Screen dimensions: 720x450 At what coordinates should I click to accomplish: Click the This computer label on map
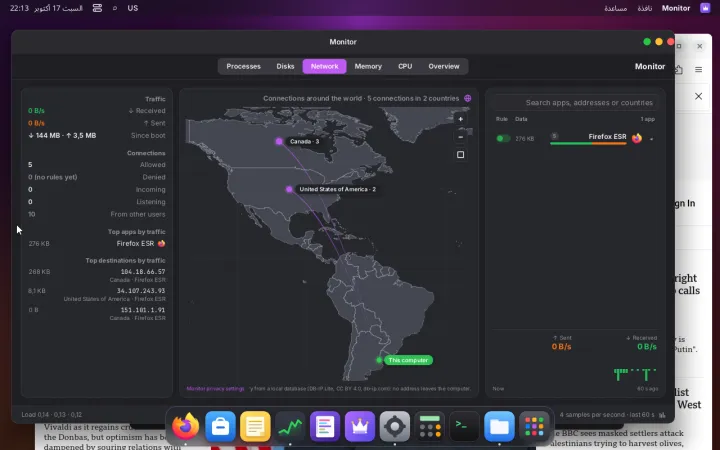click(408, 360)
